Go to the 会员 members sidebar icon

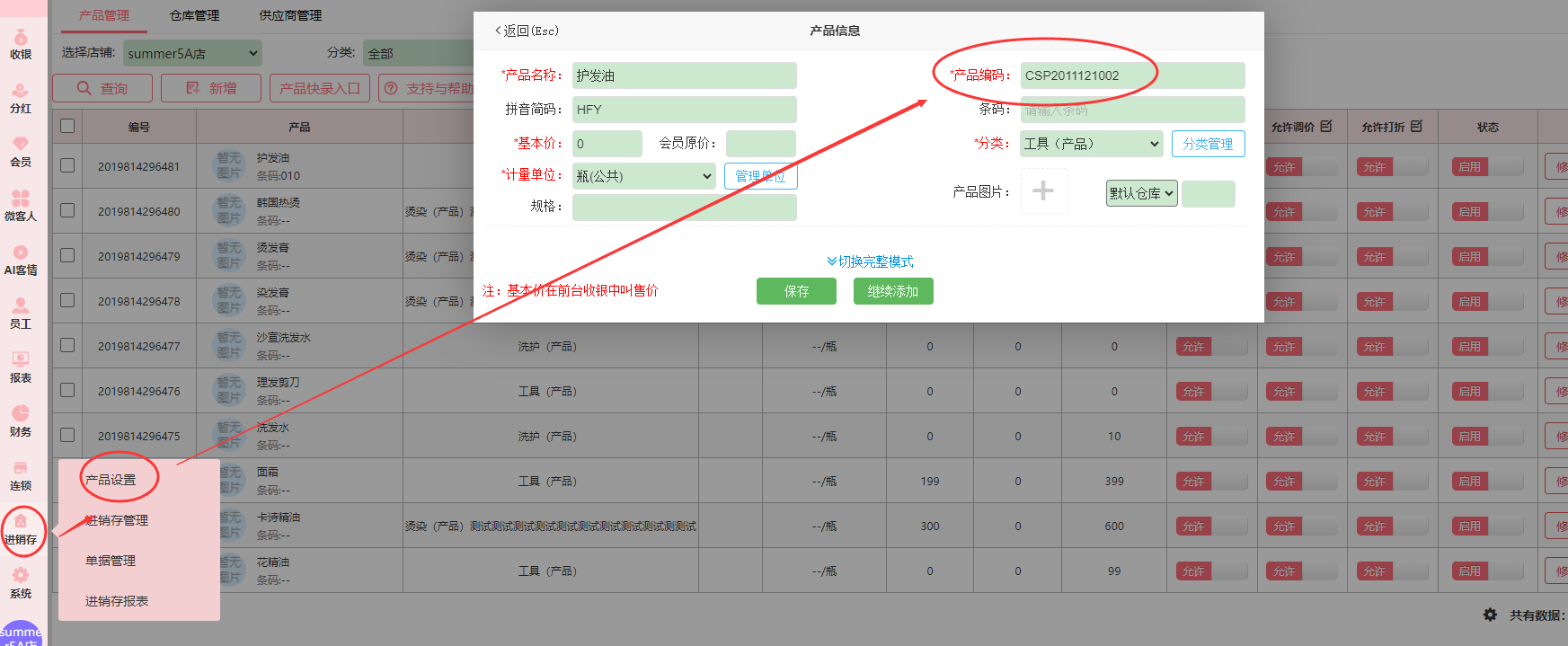(x=21, y=152)
